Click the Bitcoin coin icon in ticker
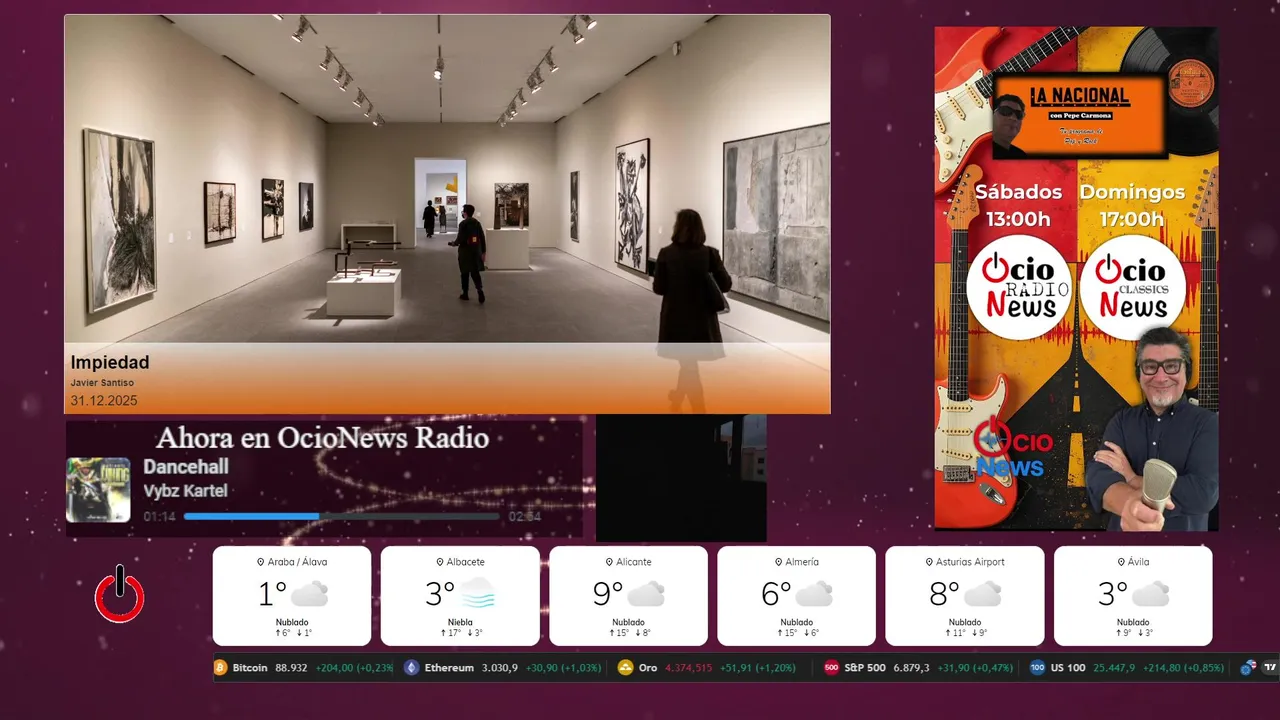This screenshot has width=1280, height=720. (x=221, y=667)
